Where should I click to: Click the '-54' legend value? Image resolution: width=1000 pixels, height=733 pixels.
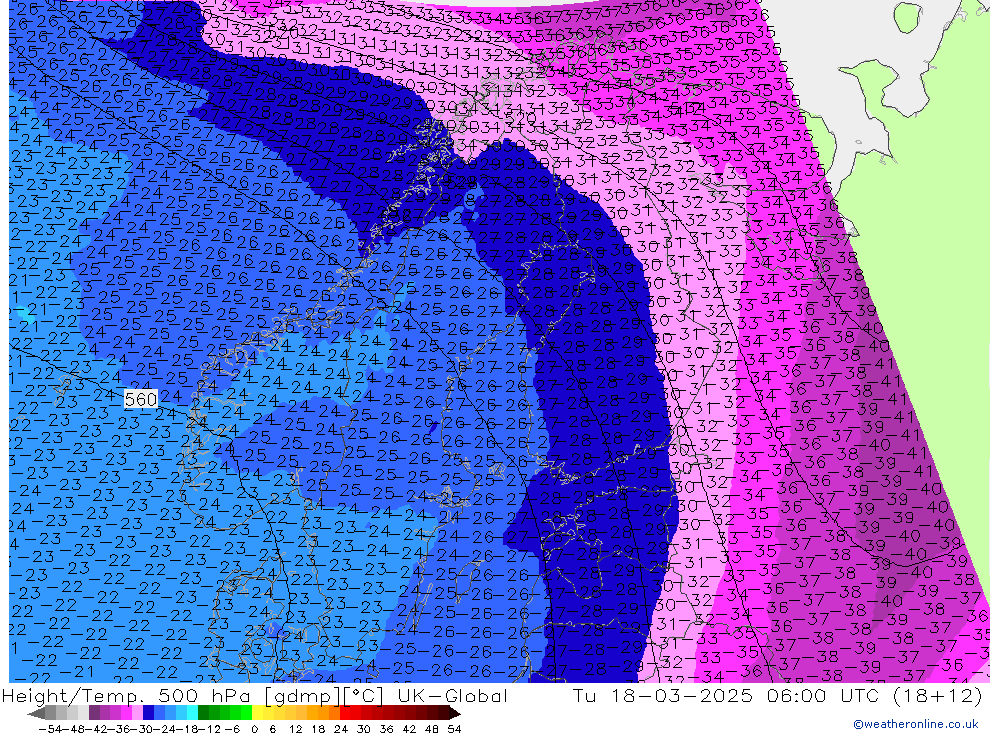[50, 729]
